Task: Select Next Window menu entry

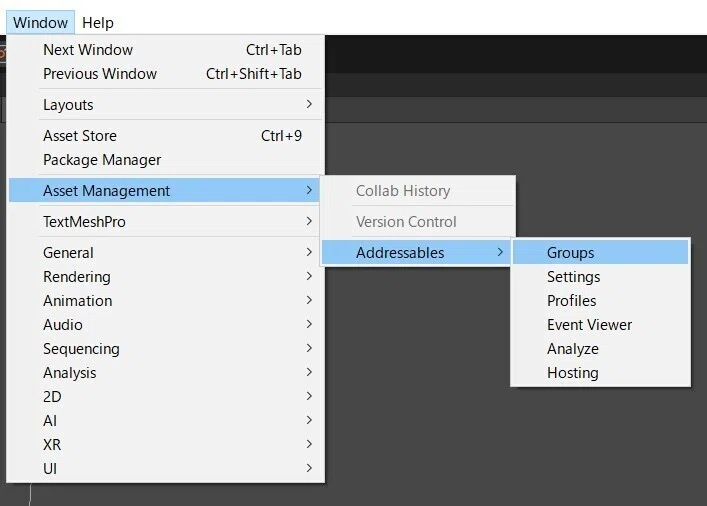Action: click(165, 50)
